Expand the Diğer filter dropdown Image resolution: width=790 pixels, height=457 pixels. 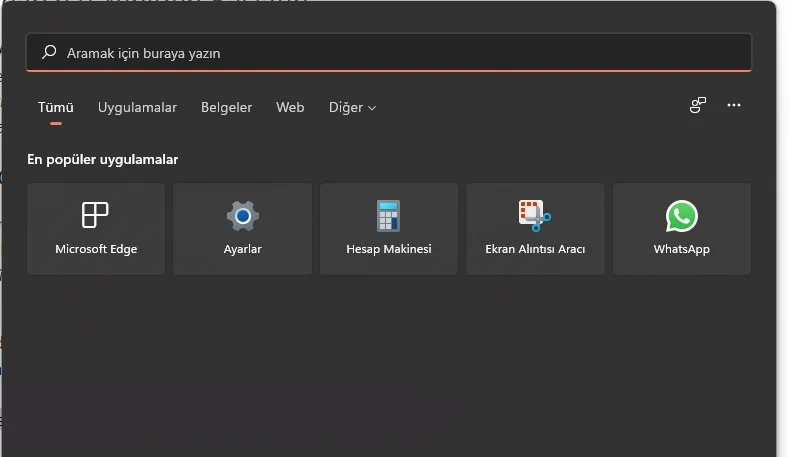pos(346,107)
